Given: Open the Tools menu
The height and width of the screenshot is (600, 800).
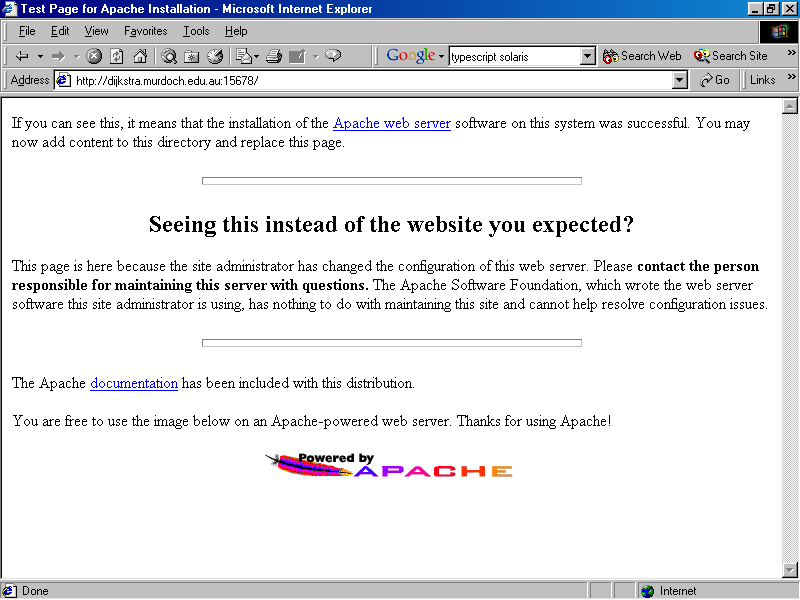Looking at the screenshot, I should point(196,31).
